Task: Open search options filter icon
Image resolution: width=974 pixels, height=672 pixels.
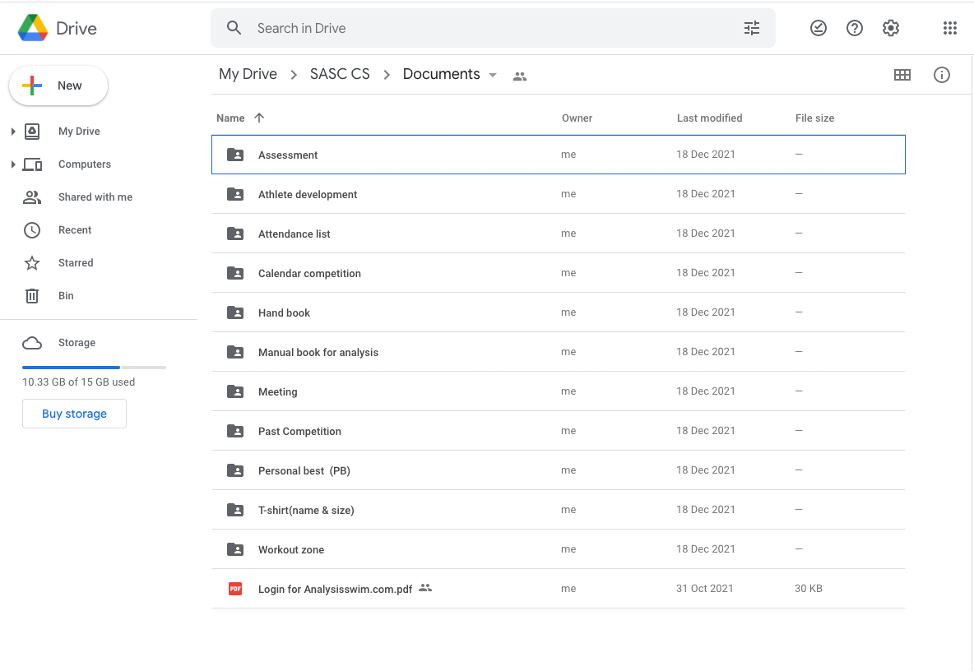Action: 752,28
